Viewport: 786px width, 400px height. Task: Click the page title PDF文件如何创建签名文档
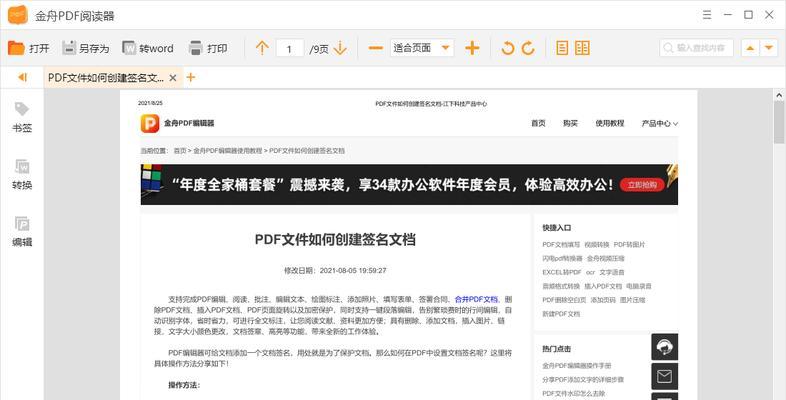coord(335,240)
